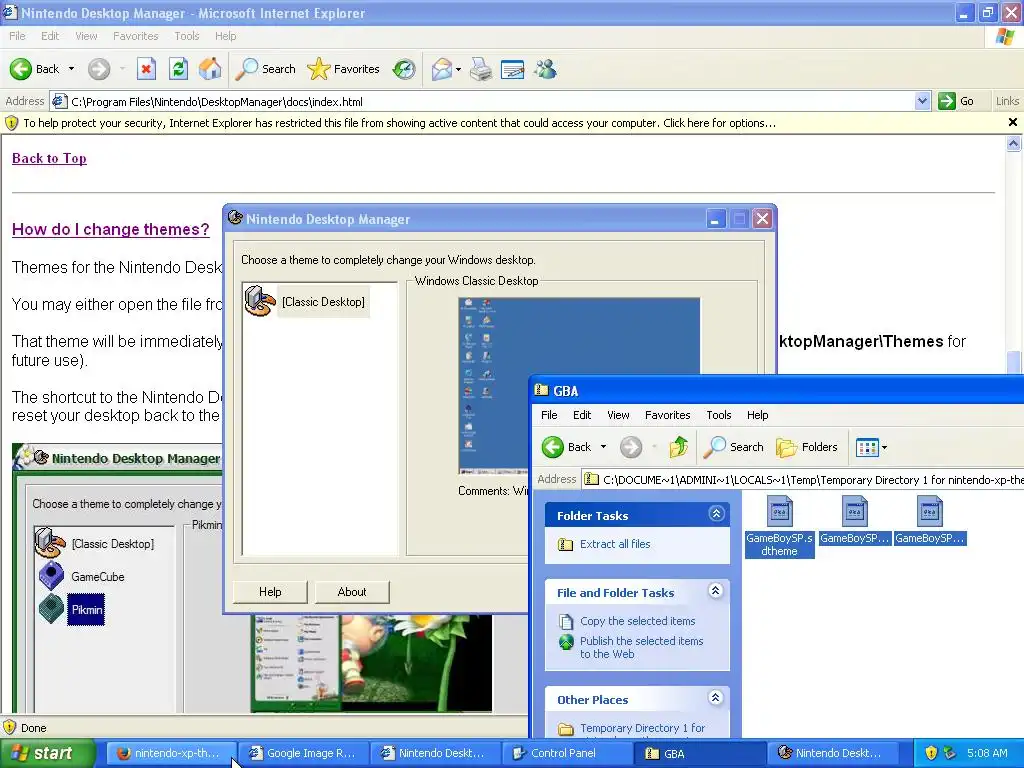
Task: Click the Back arrow in the GBA window
Action: (x=552, y=447)
